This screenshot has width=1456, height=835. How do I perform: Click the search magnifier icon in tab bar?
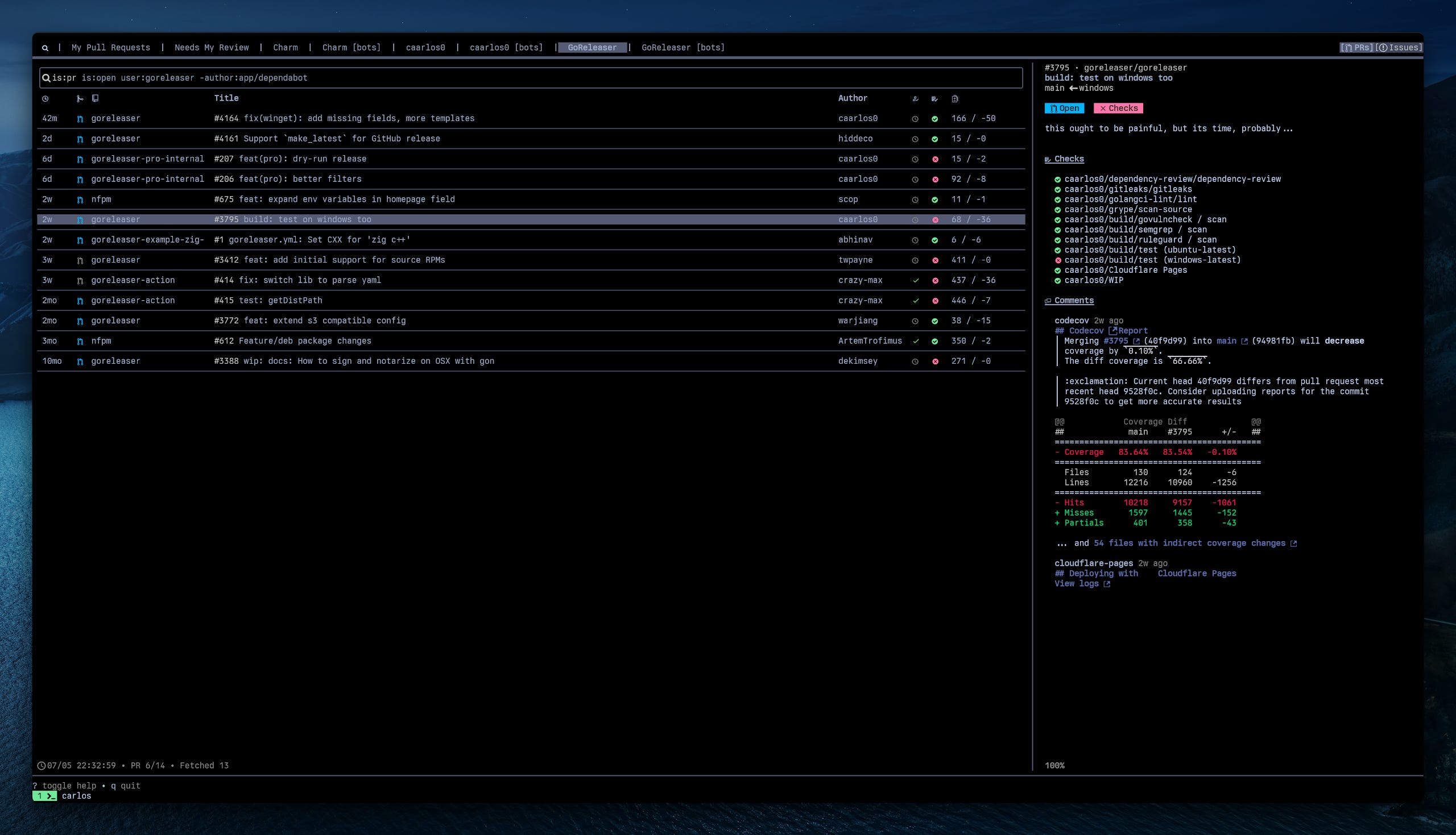pyautogui.click(x=45, y=48)
